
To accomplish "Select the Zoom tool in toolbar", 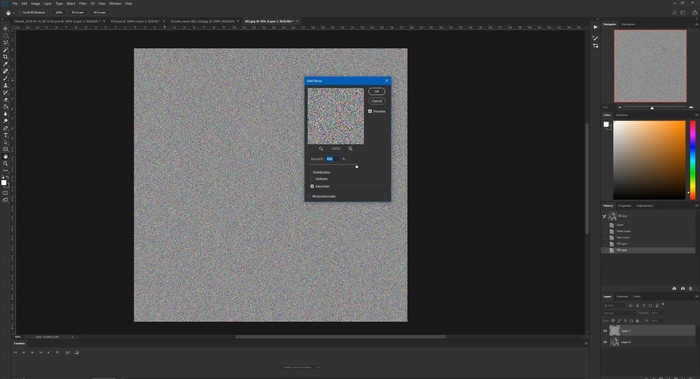I will tap(5, 164).
